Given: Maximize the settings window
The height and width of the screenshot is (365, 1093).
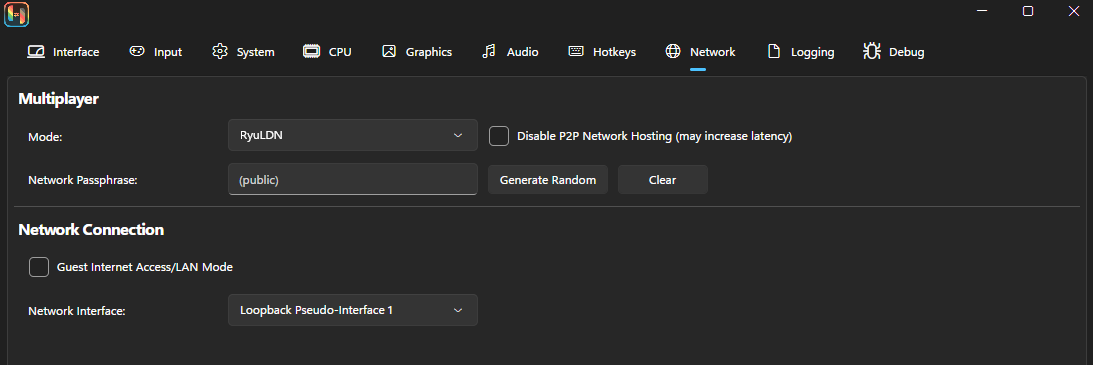Looking at the screenshot, I should pos(1027,11).
